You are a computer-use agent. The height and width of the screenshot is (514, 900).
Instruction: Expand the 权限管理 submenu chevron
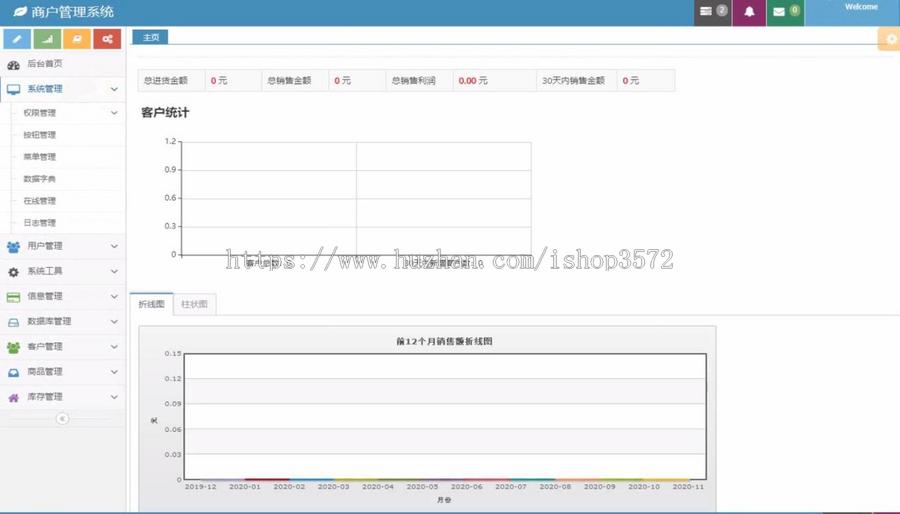pos(114,113)
